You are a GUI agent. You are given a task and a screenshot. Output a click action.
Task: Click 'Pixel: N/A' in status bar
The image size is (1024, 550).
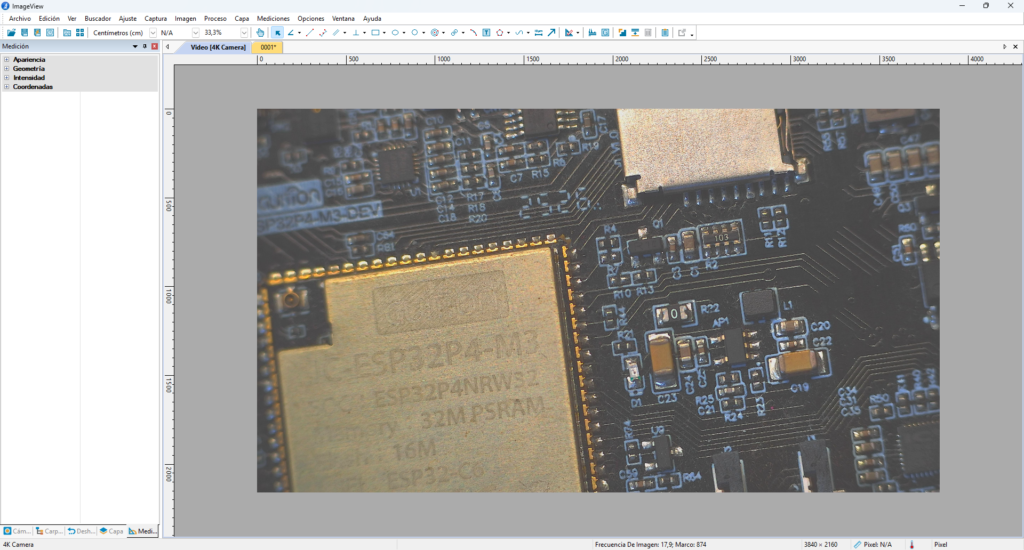tap(877, 544)
